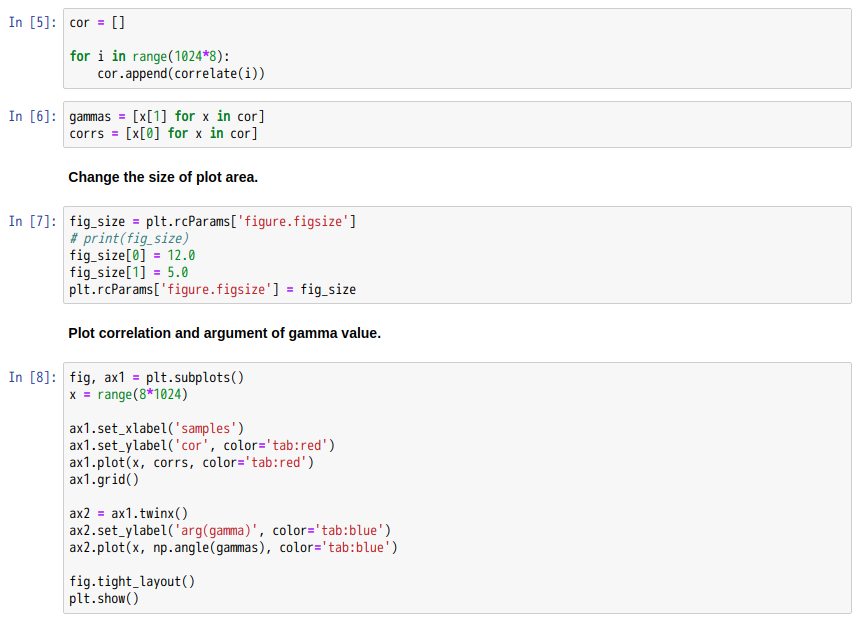
Task: Click the 'fig_size[0] = 12.0' line
Action: tap(132, 256)
